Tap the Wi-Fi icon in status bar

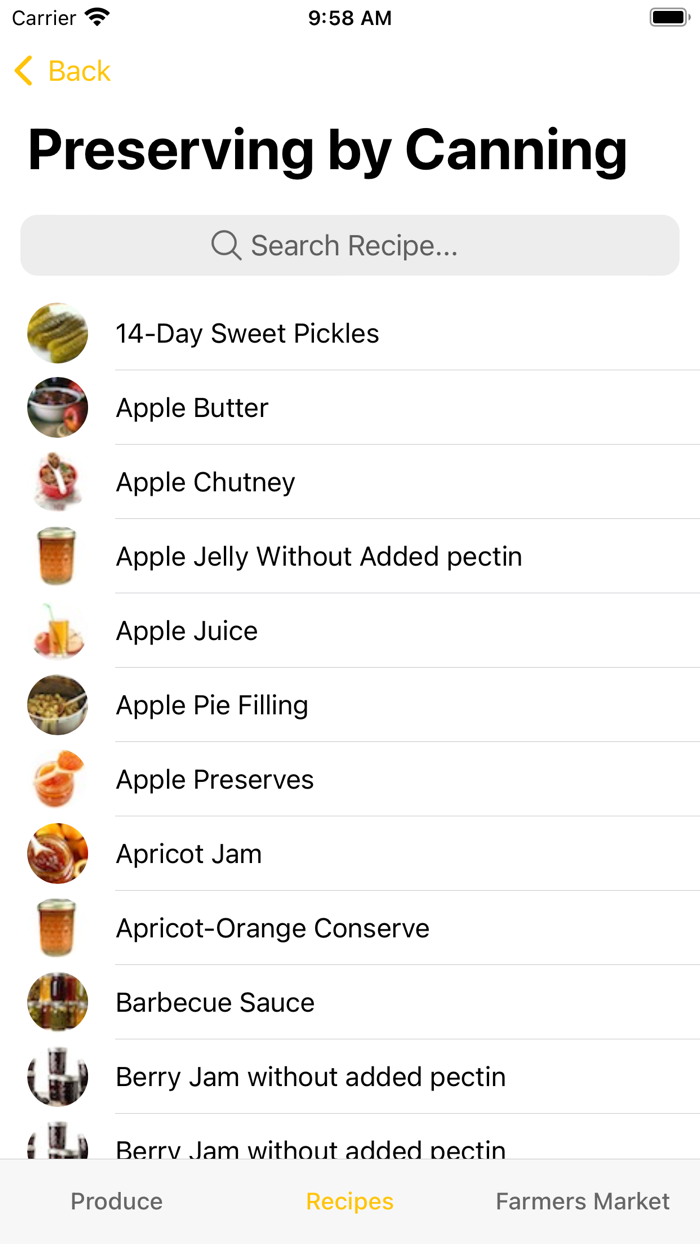[94, 15]
